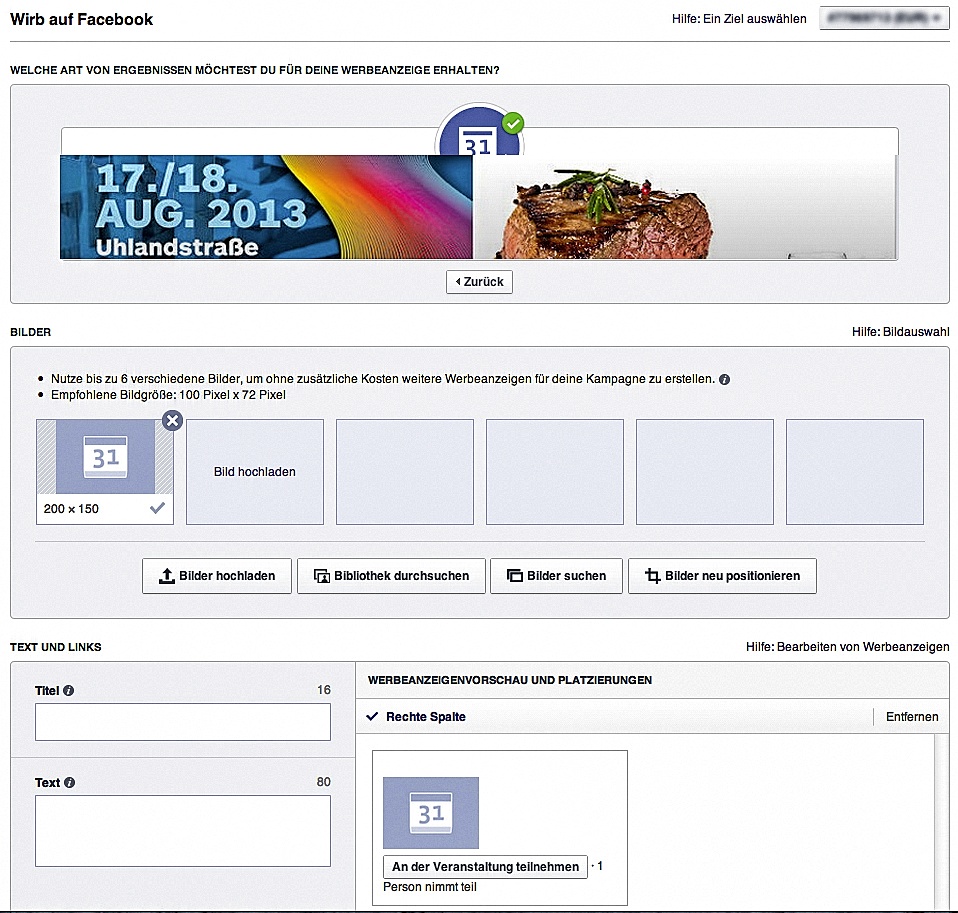The height and width of the screenshot is (913, 958).
Task: Click the preview pane vertical scrollbar
Action: (x=940, y=822)
